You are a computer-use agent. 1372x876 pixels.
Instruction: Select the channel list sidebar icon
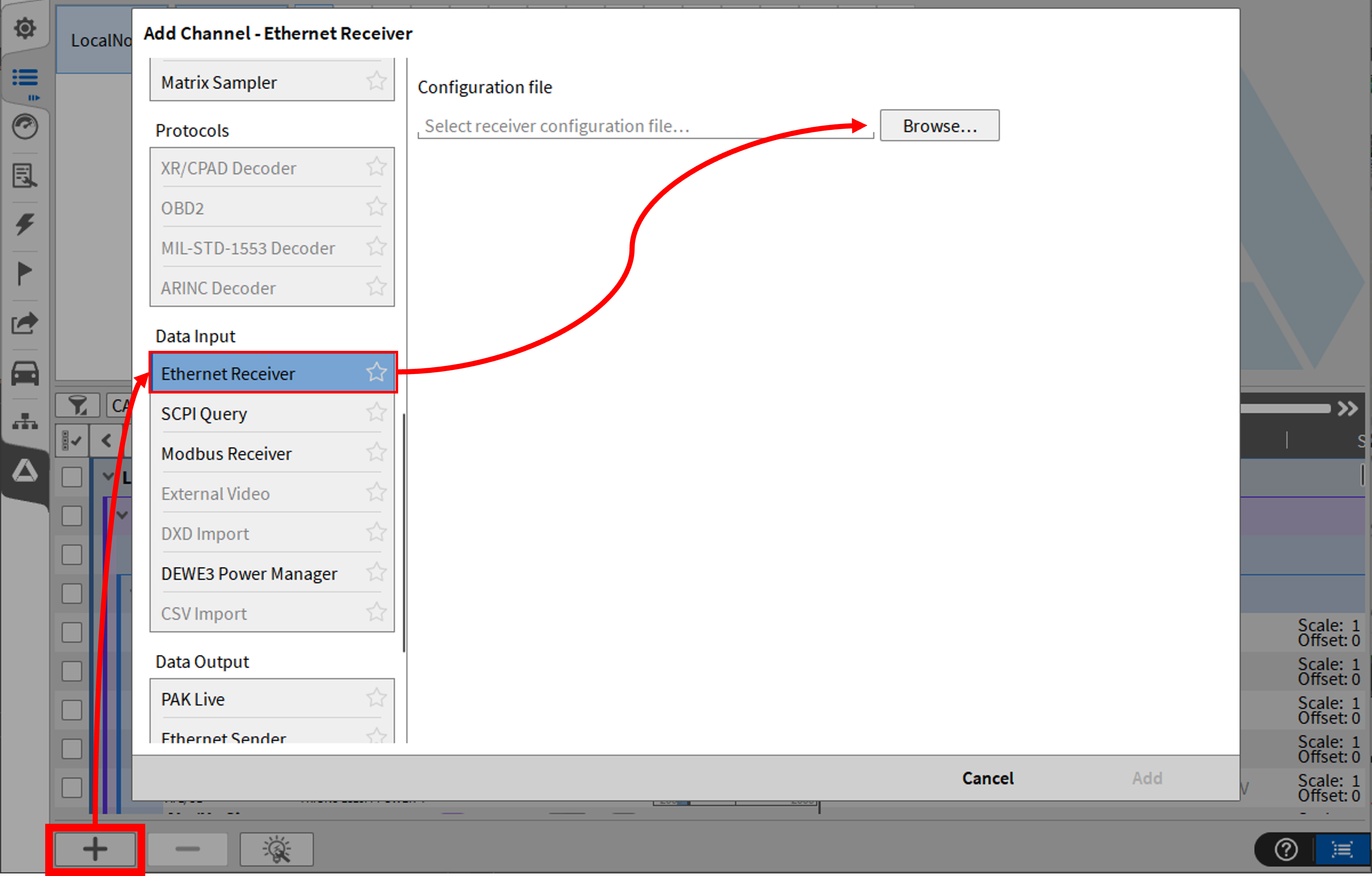[25, 78]
